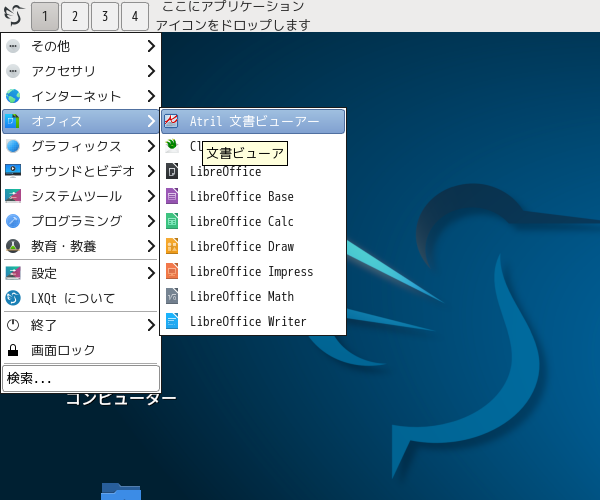Expand the 設定 submenu arrow
Screen dimensions: 600x500
pyautogui.click(x=151, y=273)
